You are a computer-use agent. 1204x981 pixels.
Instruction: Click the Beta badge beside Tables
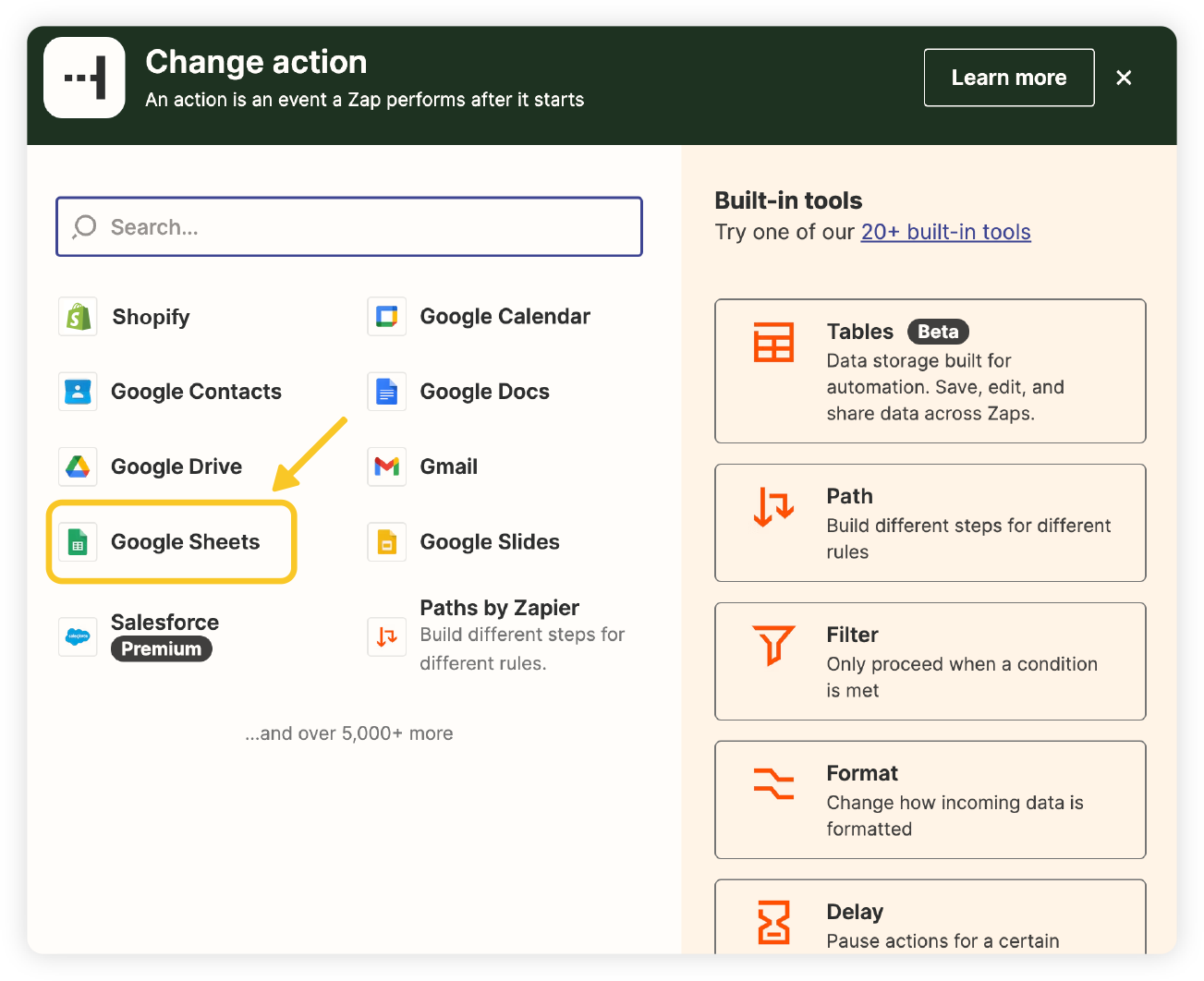click(938, 332)
